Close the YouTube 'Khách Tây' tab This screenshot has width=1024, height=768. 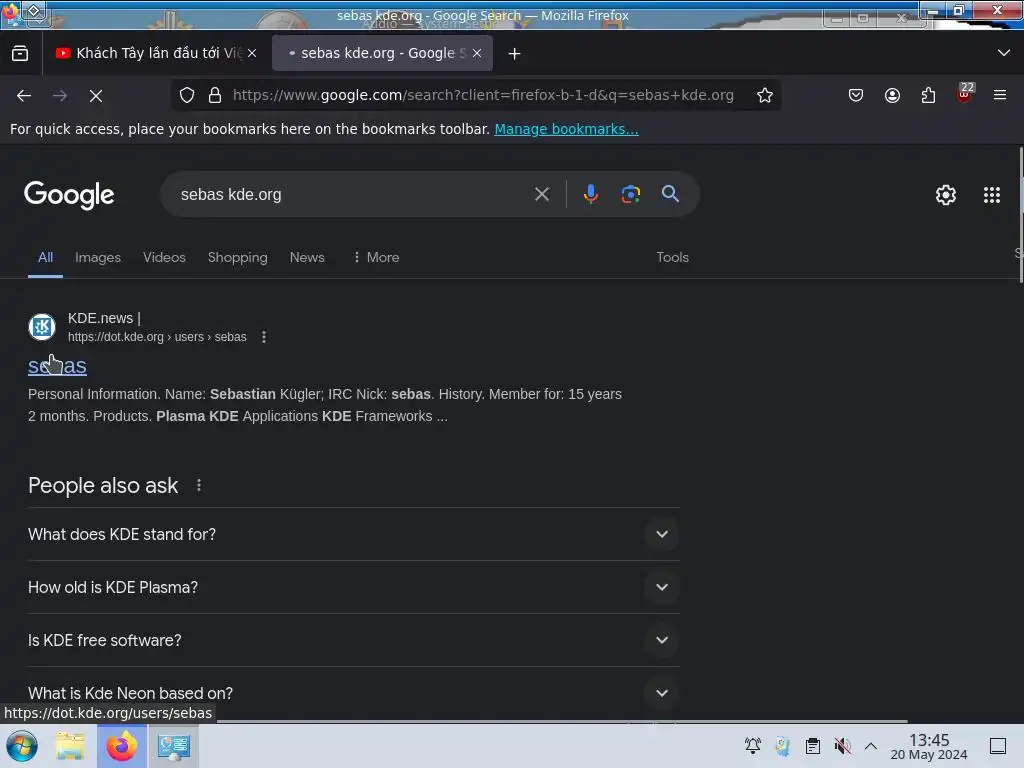[252, 53]
